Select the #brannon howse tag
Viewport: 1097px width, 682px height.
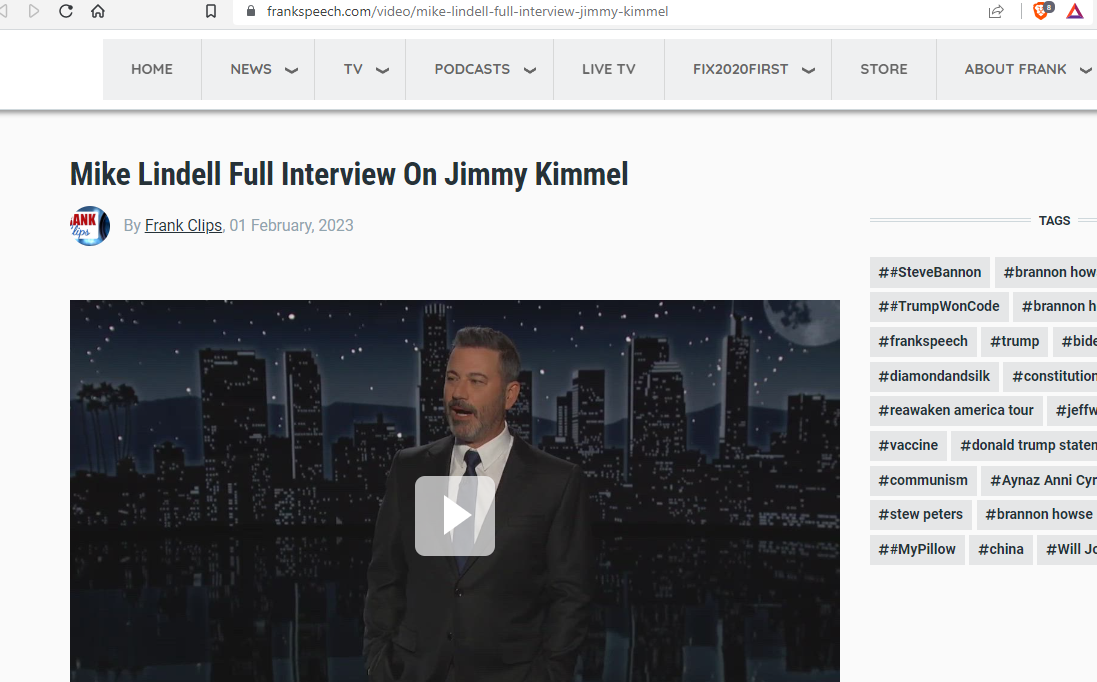[1038, 515]
